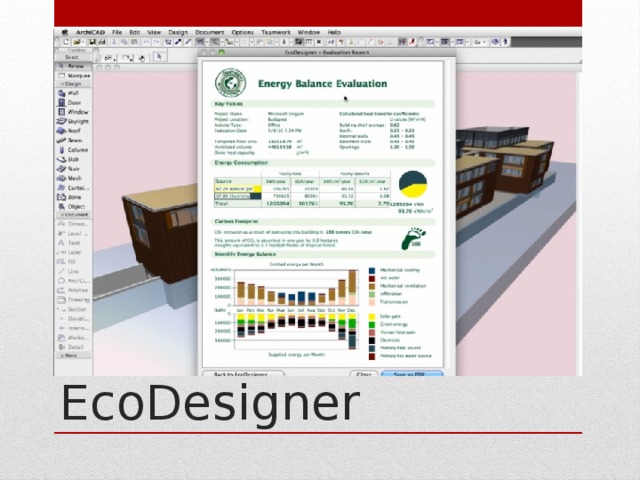Screen dimensions: 640x480
Task: Click the Select button above toolbox
Action: tap(72, 57)
